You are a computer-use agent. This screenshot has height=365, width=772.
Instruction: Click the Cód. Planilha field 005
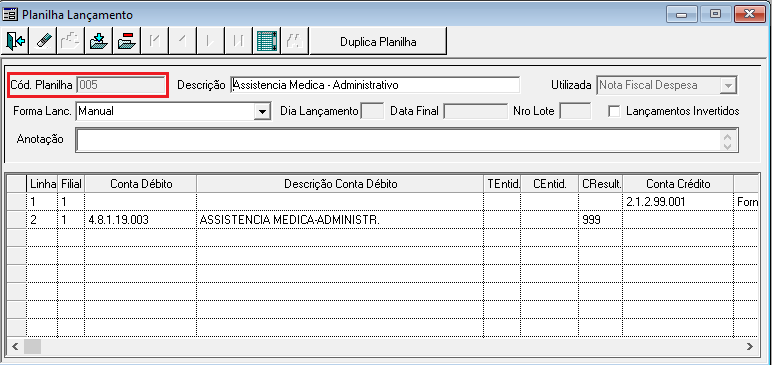[x=121, y=85]
